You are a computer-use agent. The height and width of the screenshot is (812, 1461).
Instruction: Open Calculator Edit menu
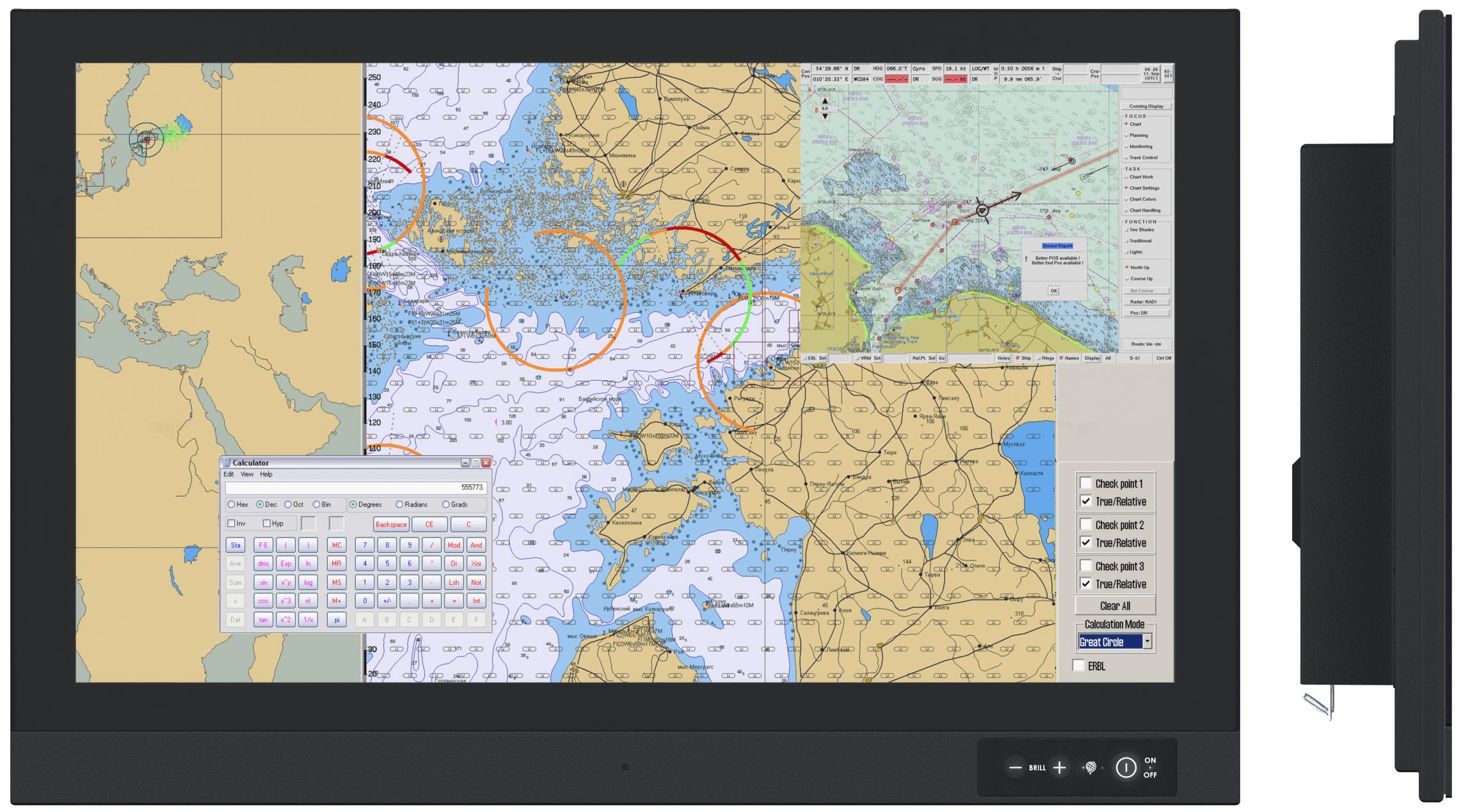tap(228, 474)
